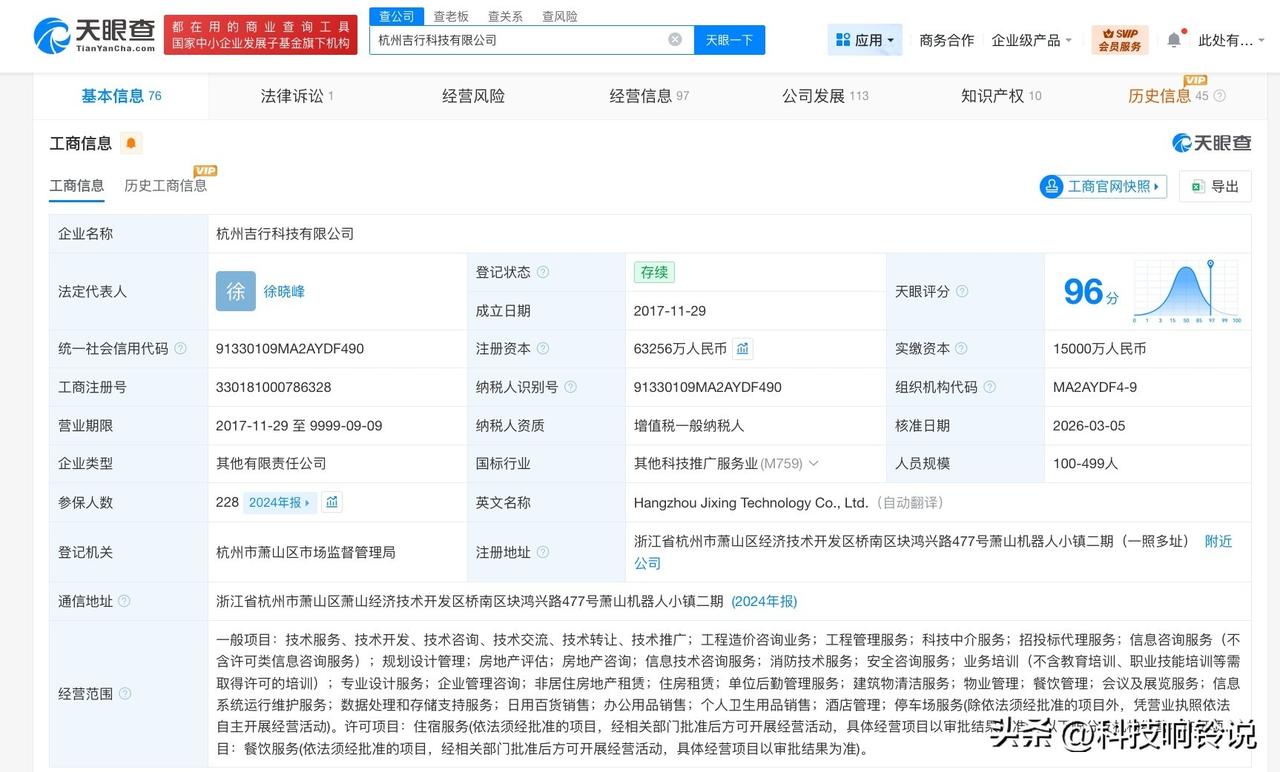Click the alarm bell beside 工商信息
This screenshot has height=772, width=1280.
click(128, 143)
